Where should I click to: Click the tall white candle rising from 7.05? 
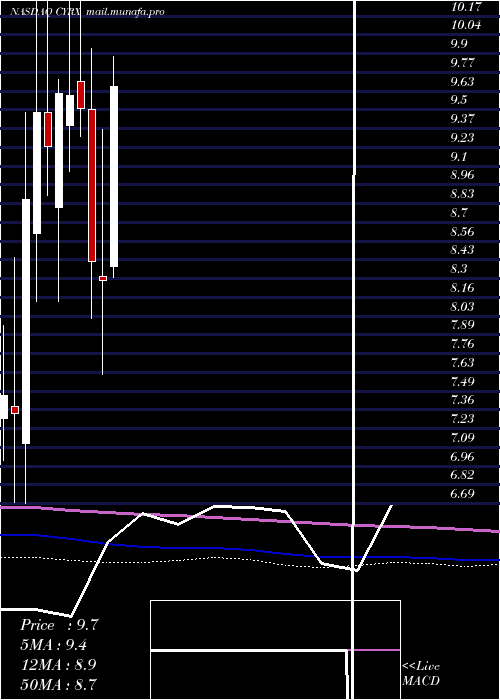click(x=26, y=321)
